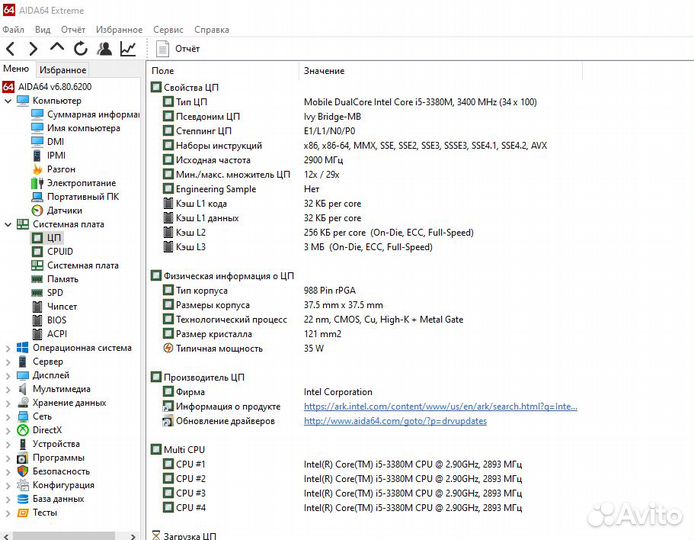
Task: Click the Отчёт report toolbar button
Action: tap(178, 49)
